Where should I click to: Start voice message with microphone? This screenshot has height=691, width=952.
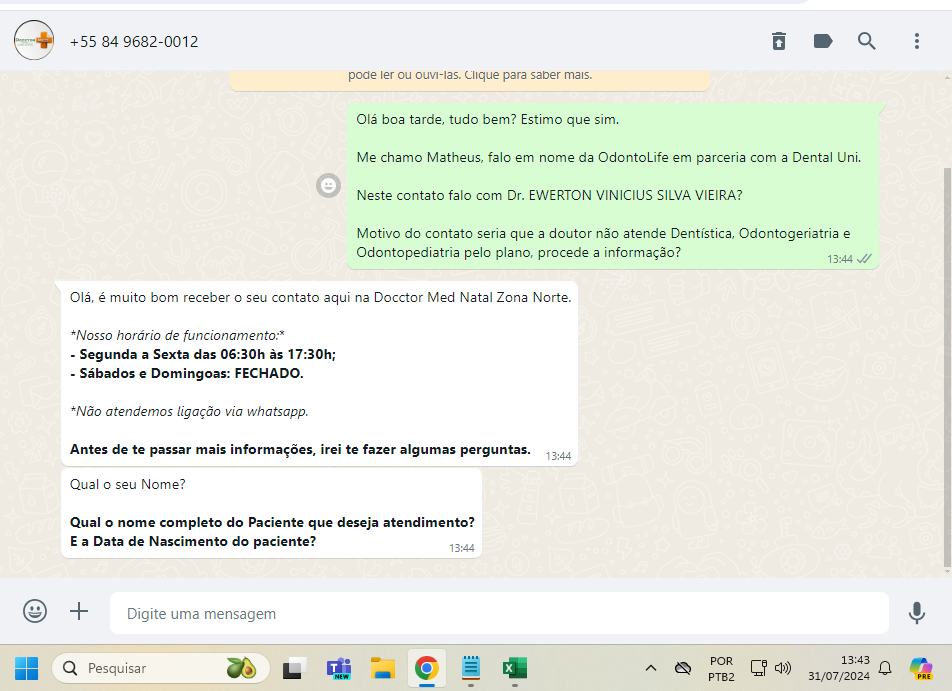(916, 613)
